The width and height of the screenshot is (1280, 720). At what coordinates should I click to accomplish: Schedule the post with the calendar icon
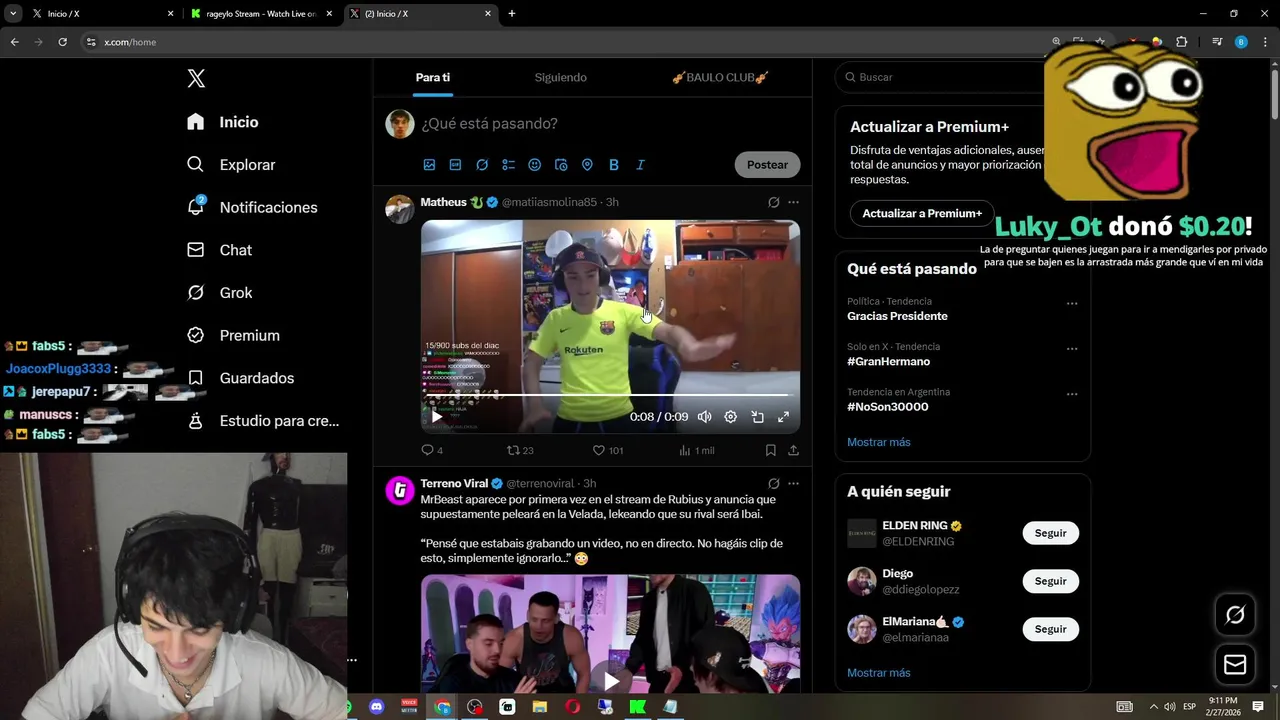click(x=561, y=165)
